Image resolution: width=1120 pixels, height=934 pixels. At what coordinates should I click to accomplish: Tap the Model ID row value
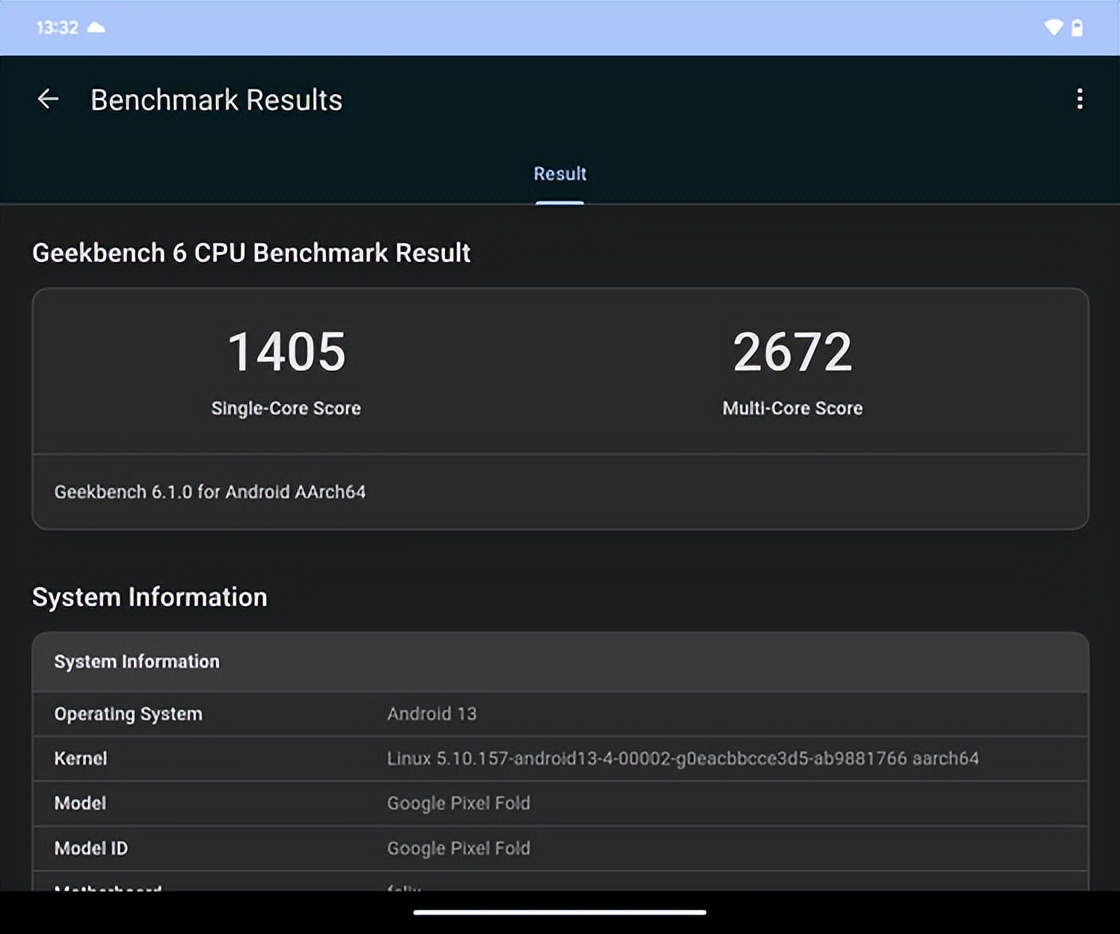click(458, 848)
